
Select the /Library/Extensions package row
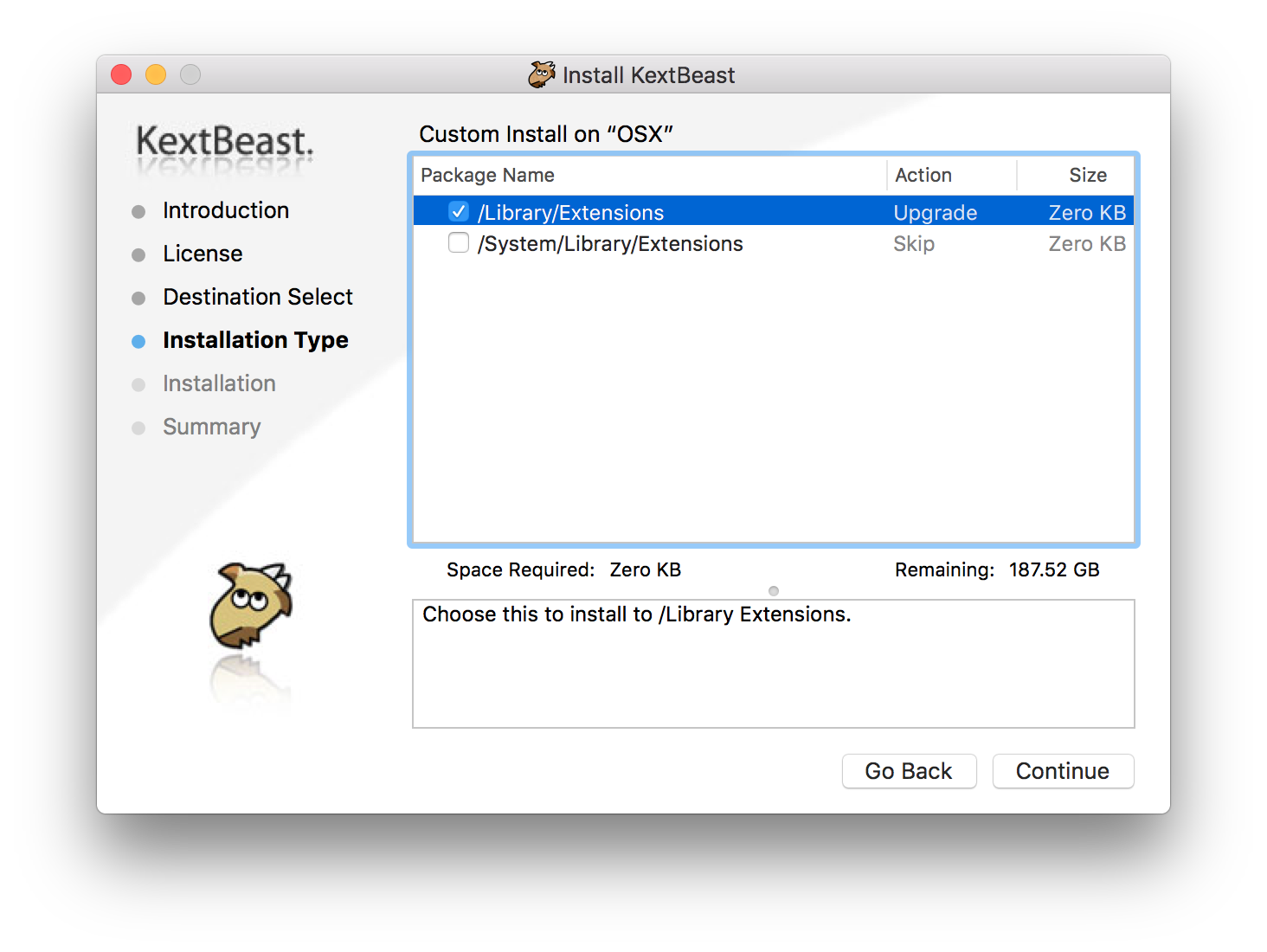(773, 211)
